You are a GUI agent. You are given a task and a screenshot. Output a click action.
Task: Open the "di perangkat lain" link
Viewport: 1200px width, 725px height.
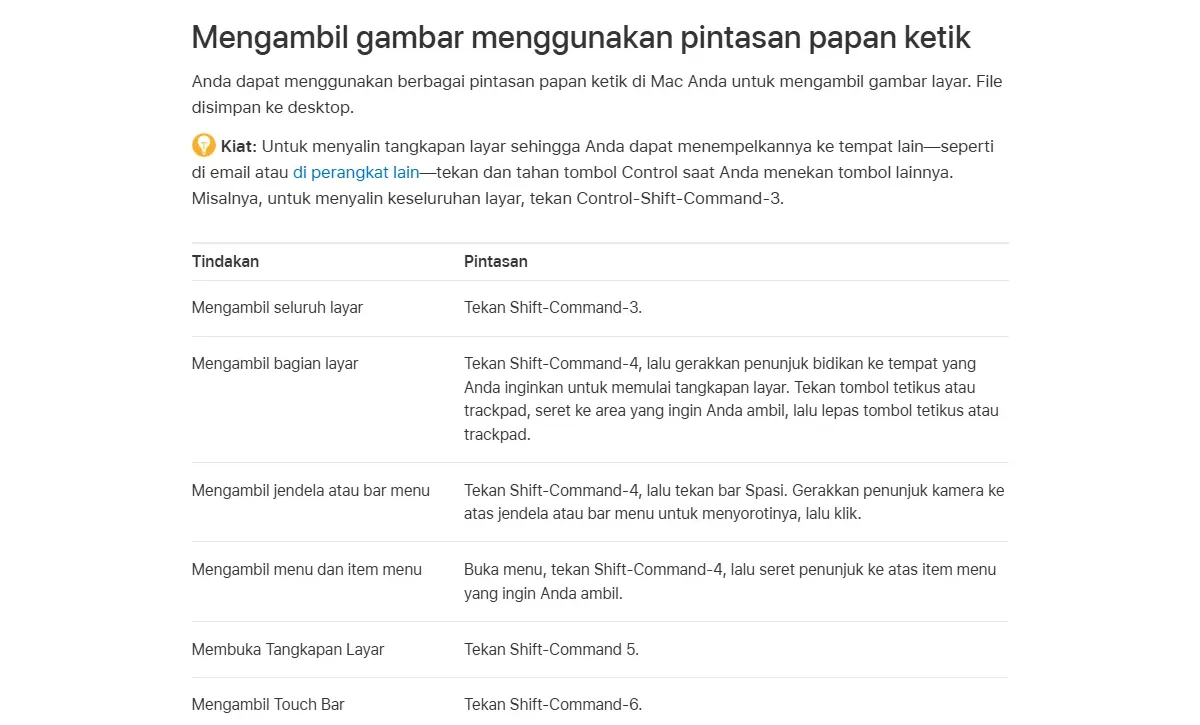tap(356, 172)
